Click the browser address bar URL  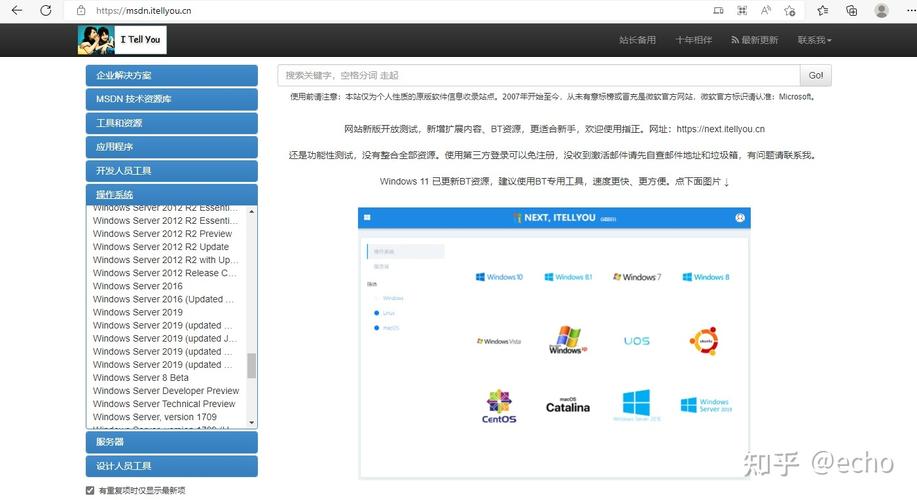[143, 11]
